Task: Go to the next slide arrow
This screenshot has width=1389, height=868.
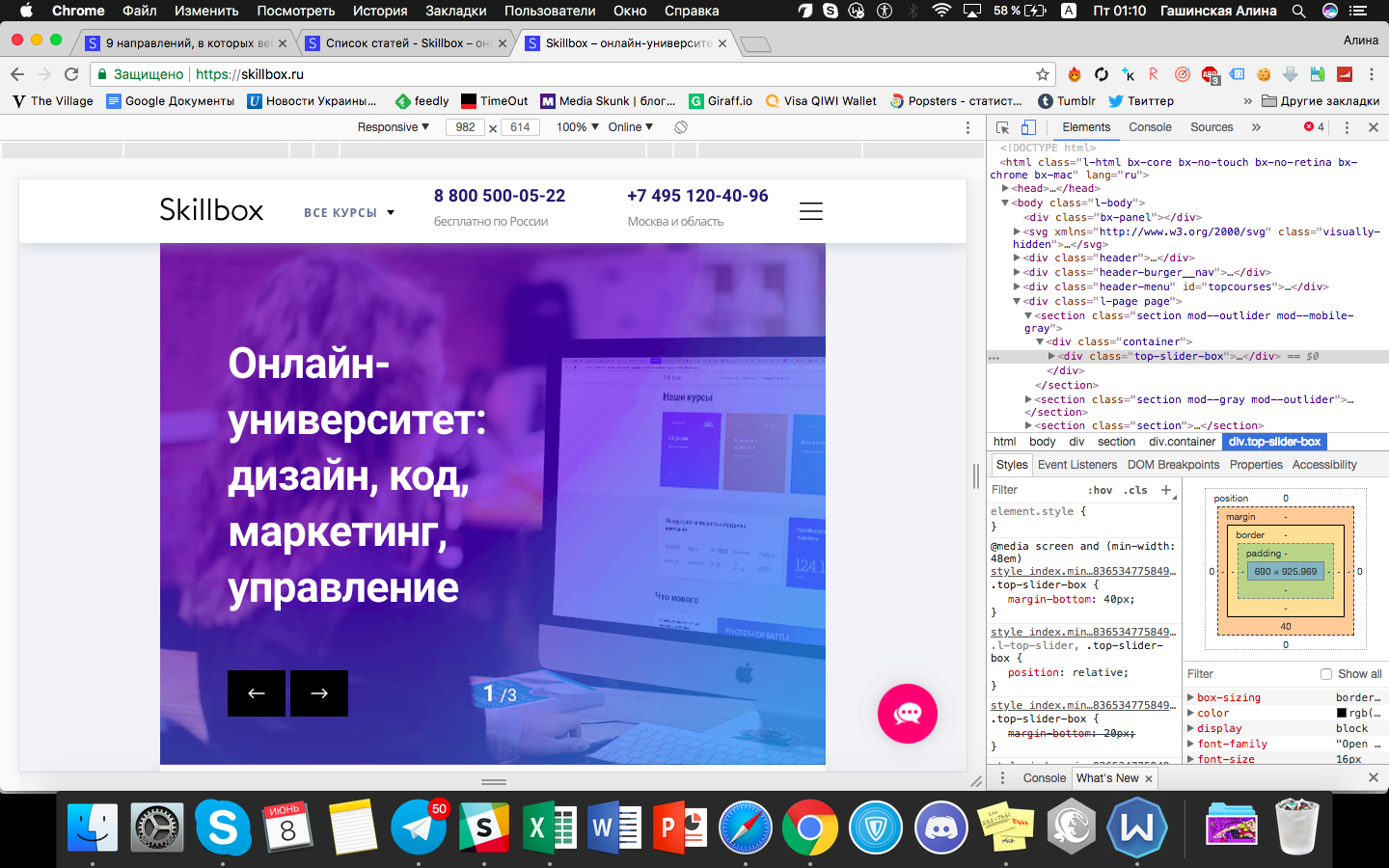Action: point(319,693)
